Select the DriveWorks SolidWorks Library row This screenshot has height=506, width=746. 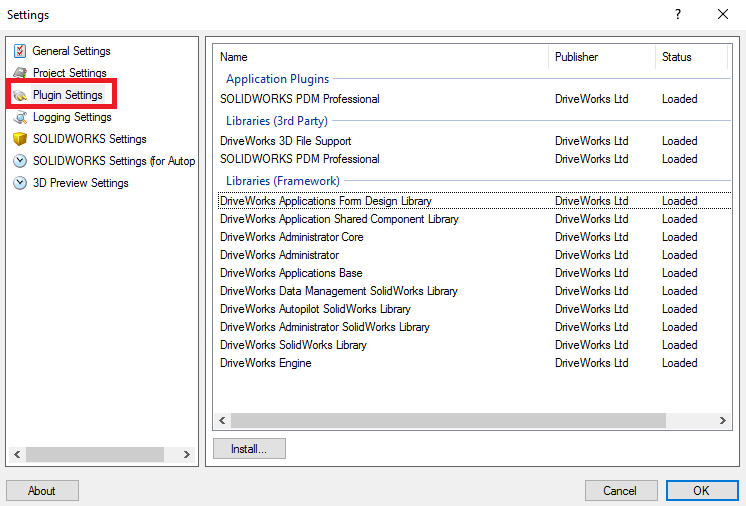pos(474,345)
